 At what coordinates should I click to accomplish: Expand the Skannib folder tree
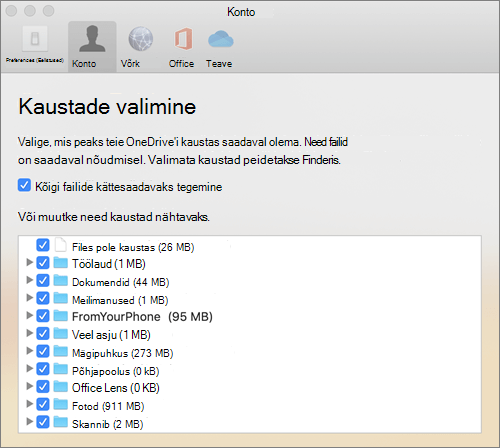pos(30,421)
